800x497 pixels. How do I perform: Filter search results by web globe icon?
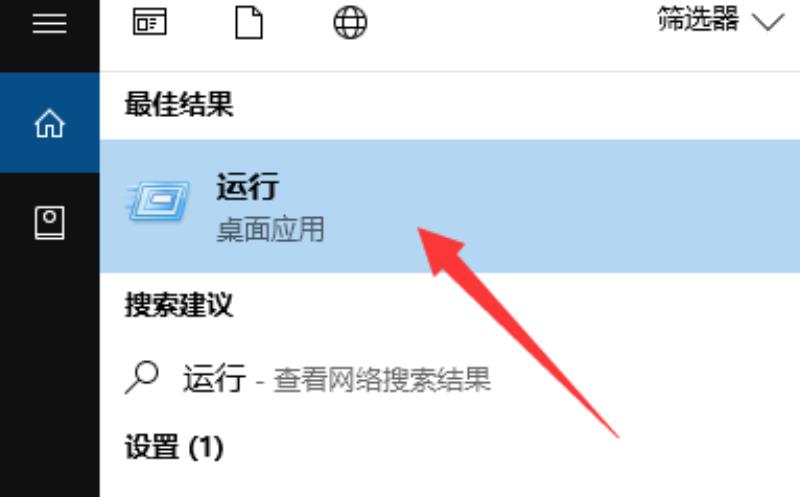point(350,22)
